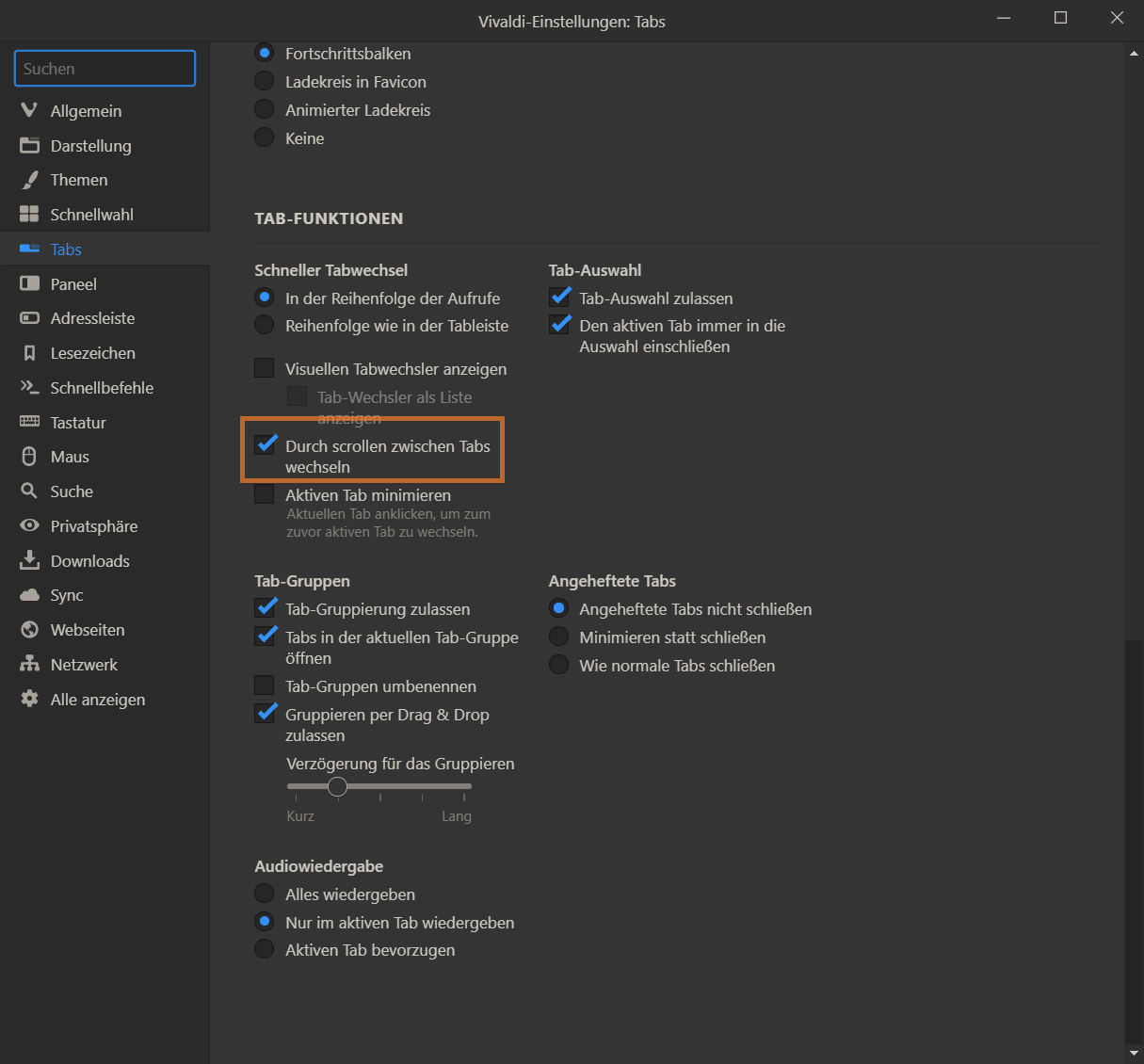Click the Suche magnifier icon

click(x=29, y=491)
